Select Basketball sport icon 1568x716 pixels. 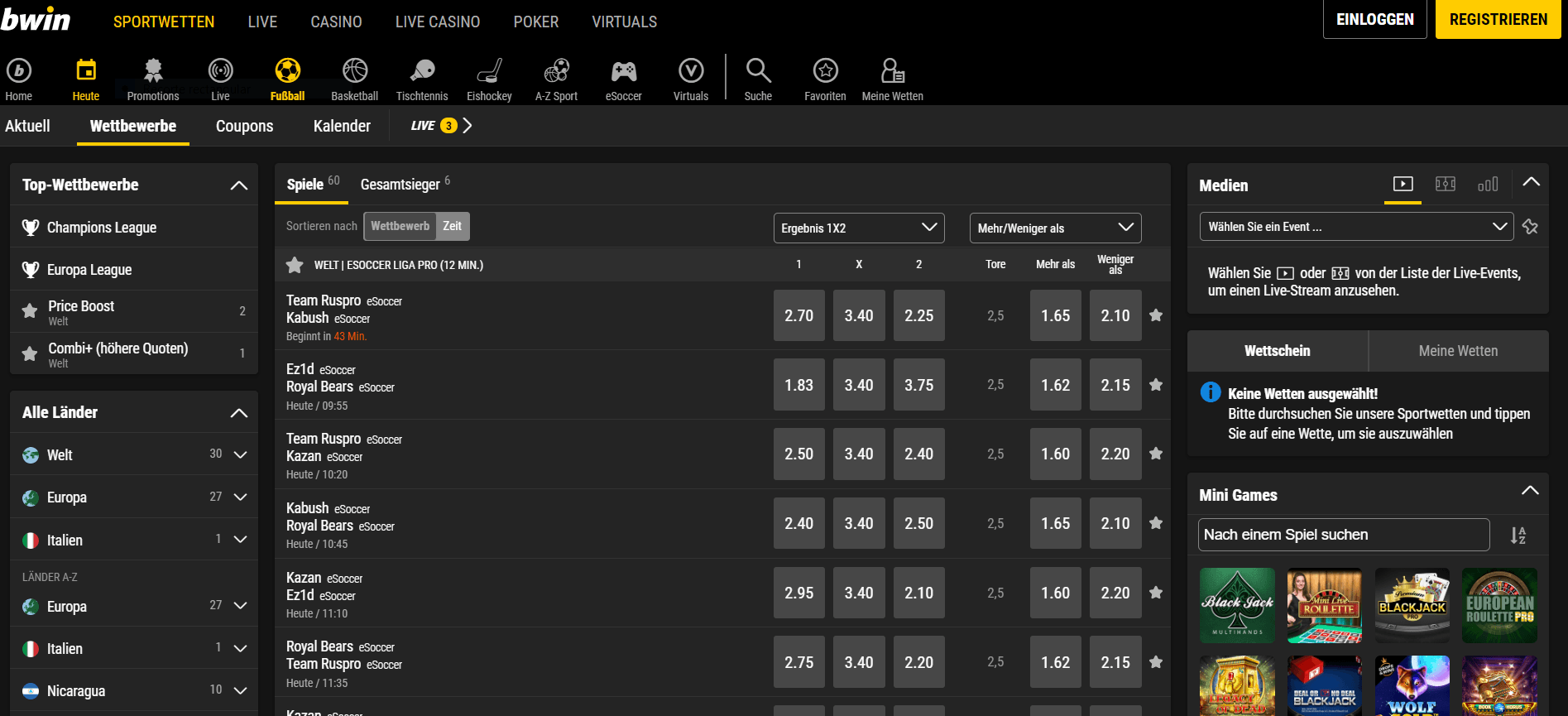pos(355,71)
